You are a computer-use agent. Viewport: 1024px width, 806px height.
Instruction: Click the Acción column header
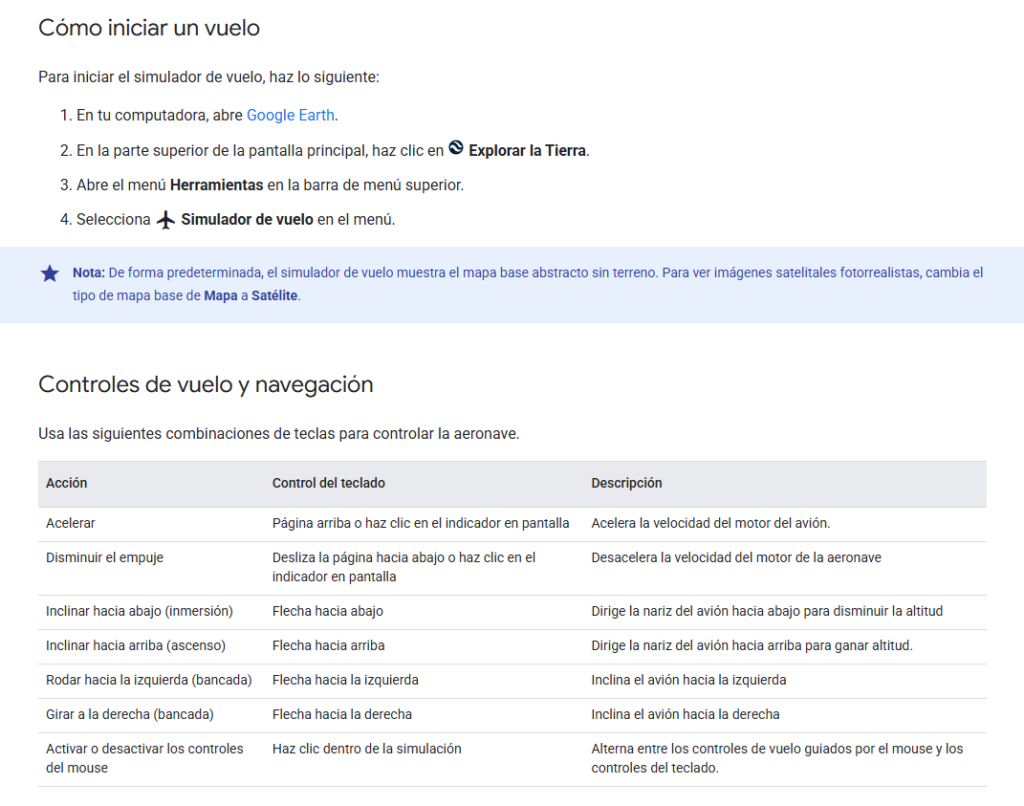tap(67, 483)
